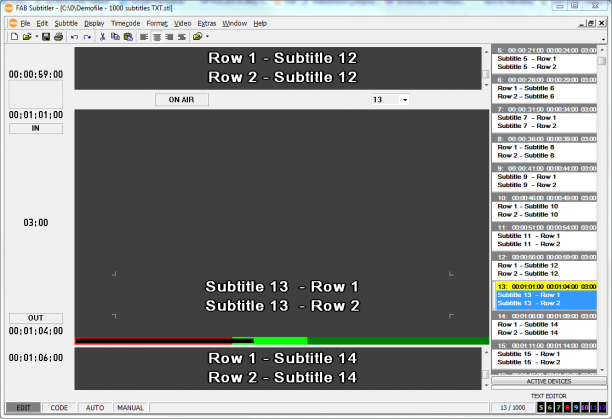Screen dimensions: 612x419
Task: Click highlighted subtitle 13 timecode row
Action: click(x=546, y=287)
